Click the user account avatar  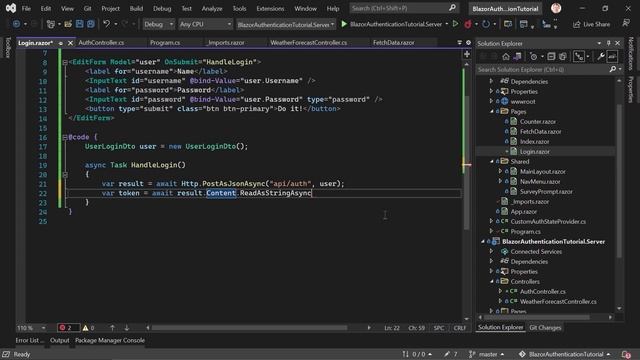(x=556, y=8)
